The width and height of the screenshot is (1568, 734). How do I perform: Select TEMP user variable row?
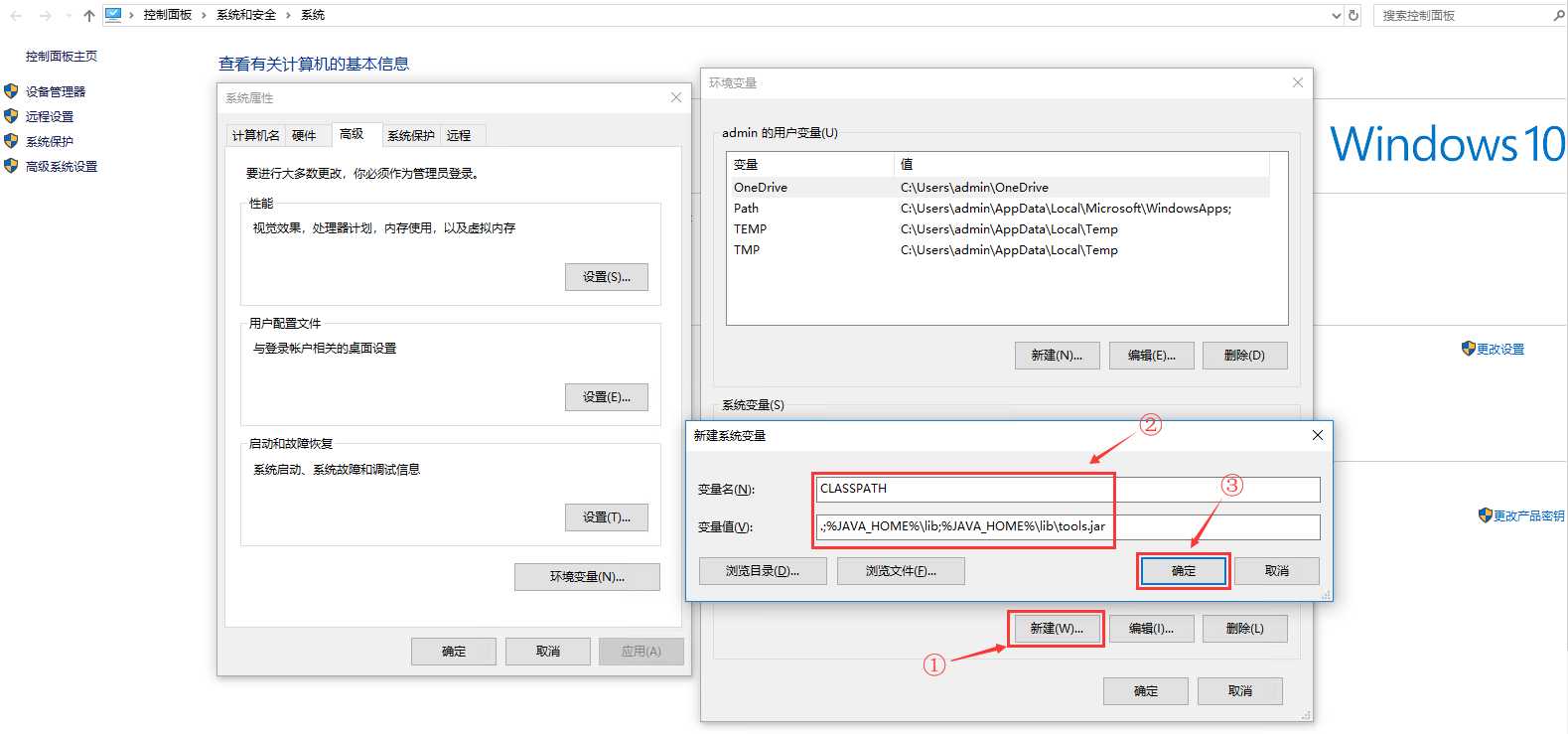(999, 229)
